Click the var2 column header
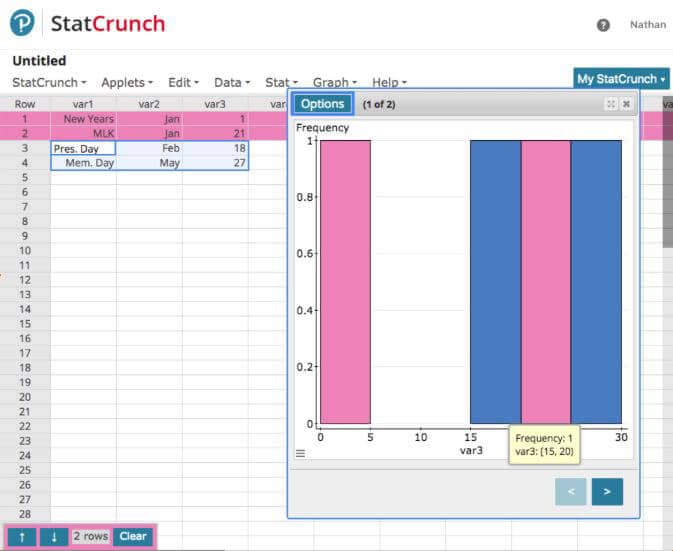Image resolution: width=673 pixels, height=551 pixels. coord(149,103)
